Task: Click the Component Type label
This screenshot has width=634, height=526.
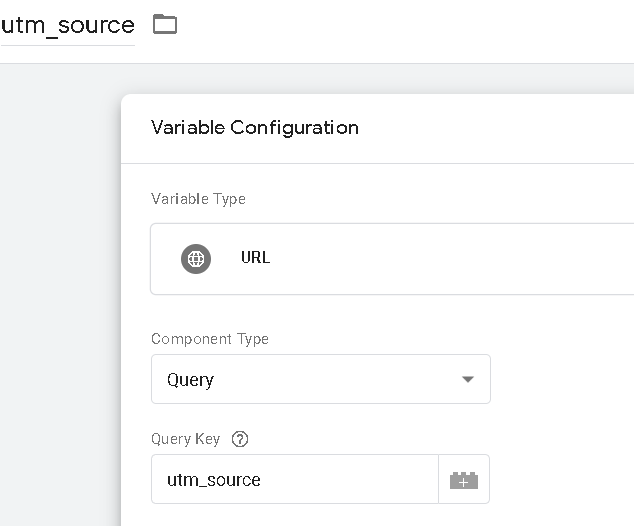Action: 210,339
